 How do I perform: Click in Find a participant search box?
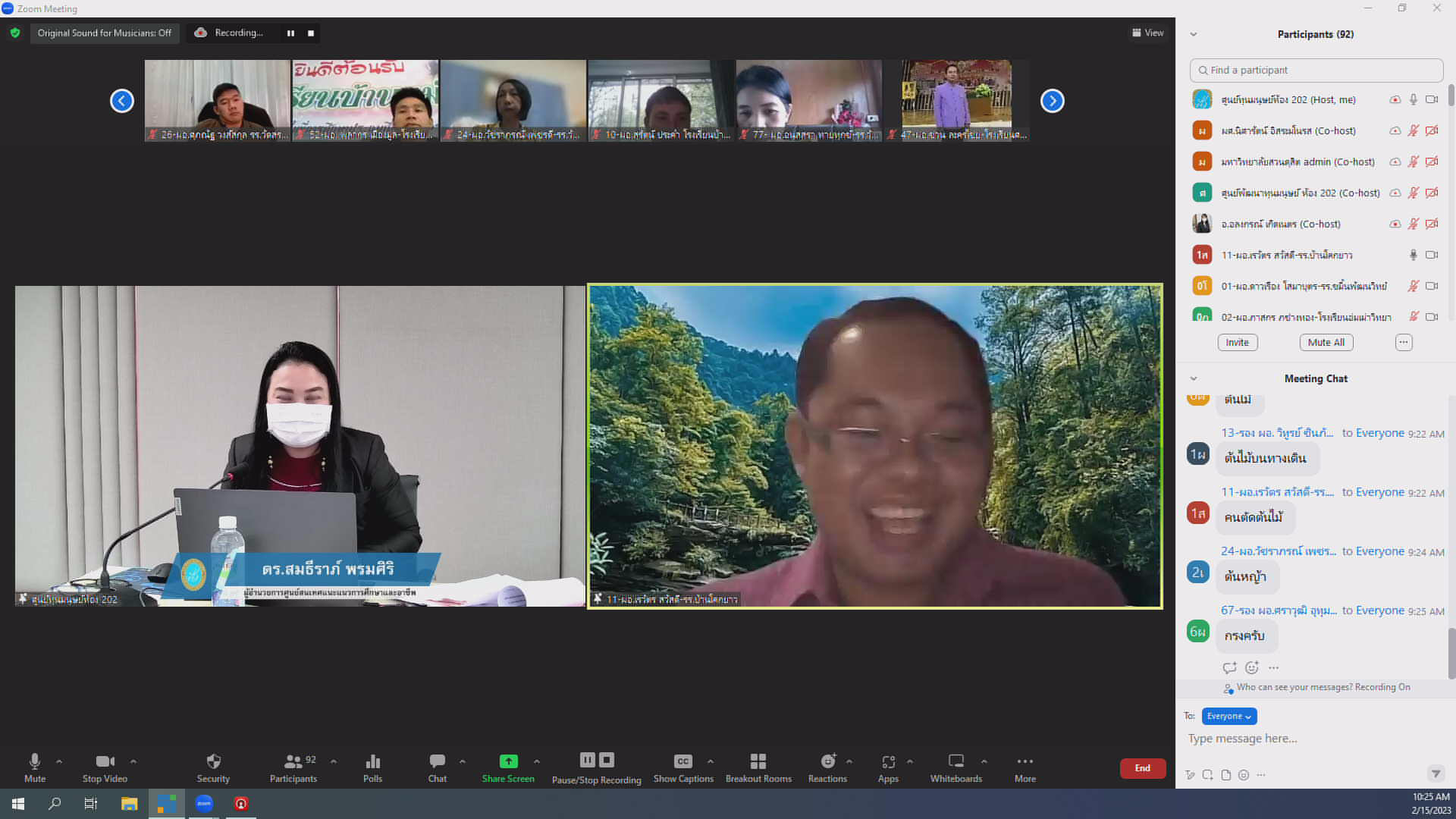(1316, 70)
